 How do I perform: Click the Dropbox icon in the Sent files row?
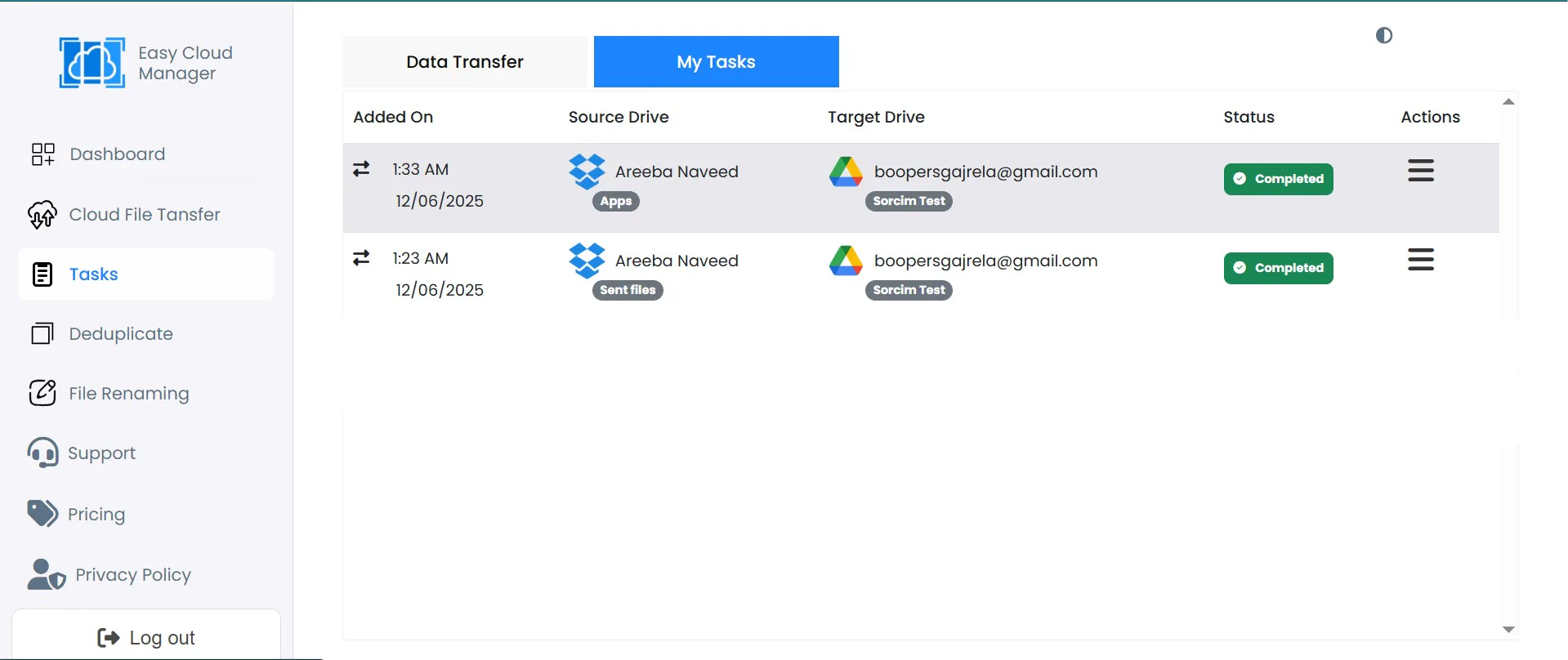[587, 261]
